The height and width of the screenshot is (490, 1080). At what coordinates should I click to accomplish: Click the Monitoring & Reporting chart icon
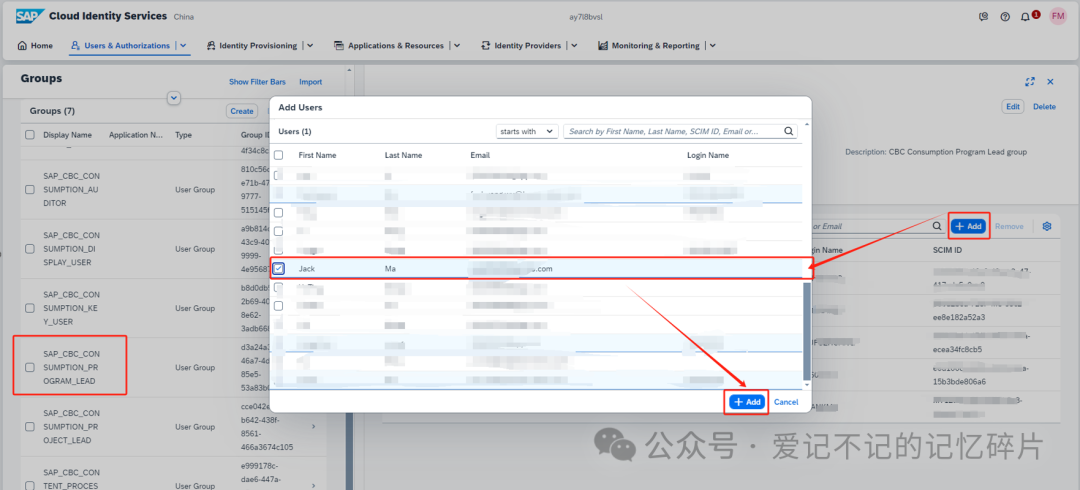(x=603, y=45)
